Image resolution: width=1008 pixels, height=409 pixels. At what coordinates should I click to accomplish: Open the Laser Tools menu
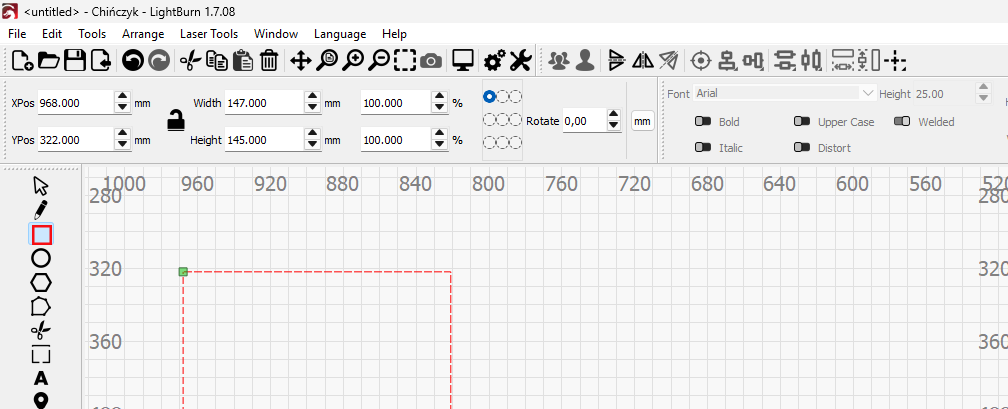click(209, 33)
